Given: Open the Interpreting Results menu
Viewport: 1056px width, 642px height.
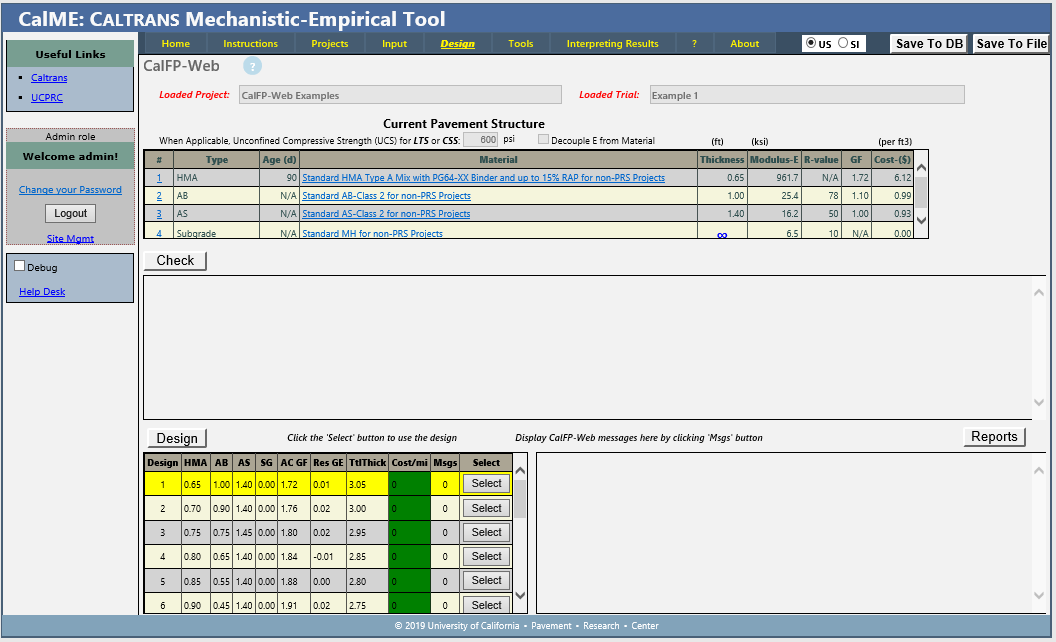Looking at the screenshot, I should pyautogui.click(x=612, y=43).
